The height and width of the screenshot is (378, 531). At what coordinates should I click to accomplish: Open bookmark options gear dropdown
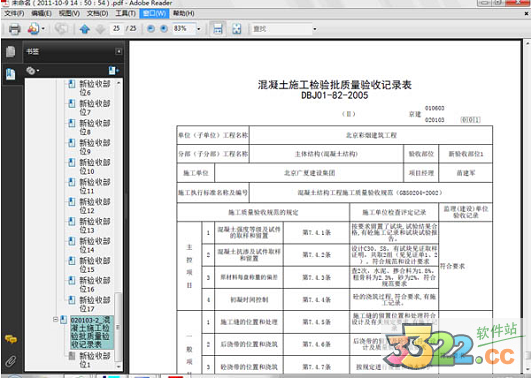click(x=33, y=70)
